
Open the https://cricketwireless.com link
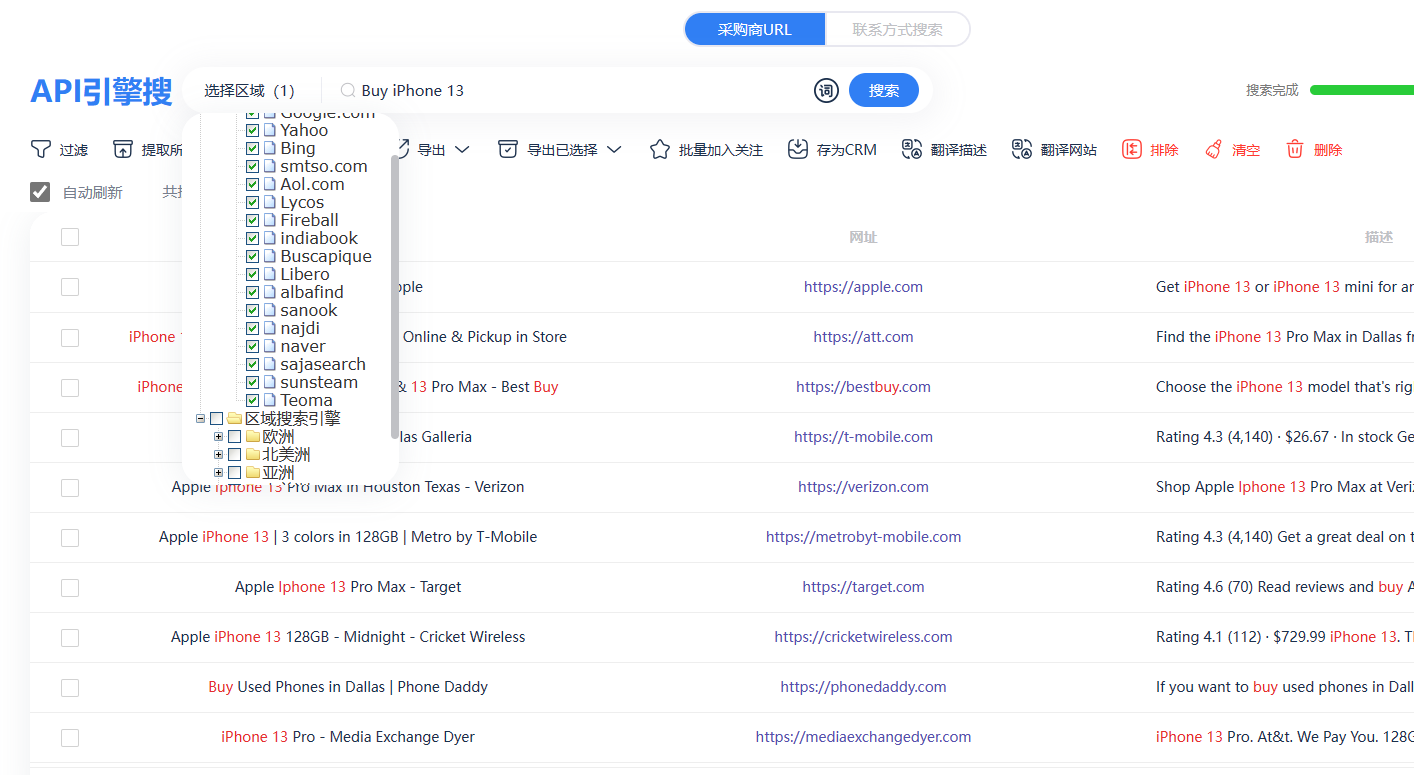click(863, 637)
